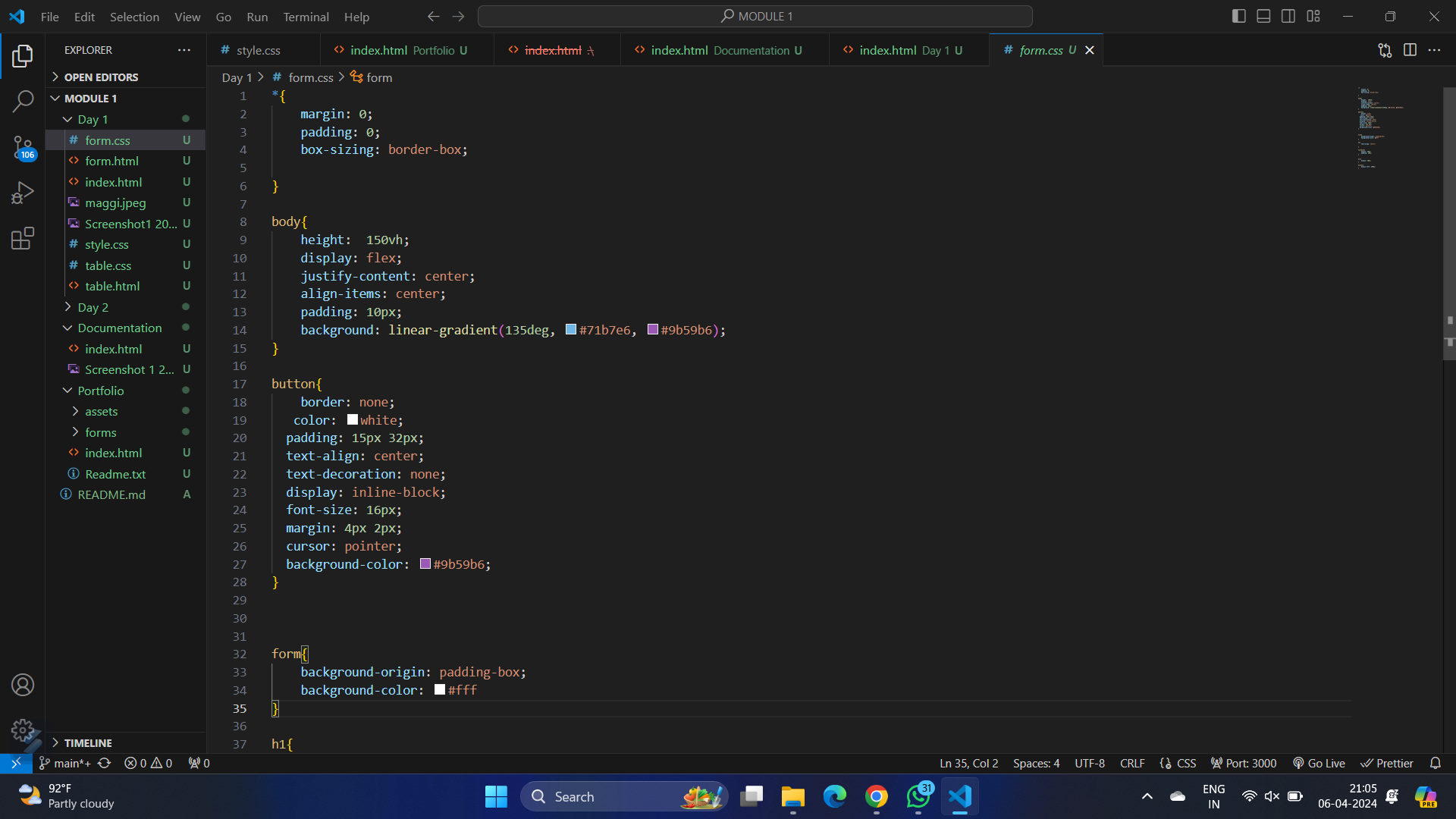Close the form.css editor tab

click(1090, 50)
